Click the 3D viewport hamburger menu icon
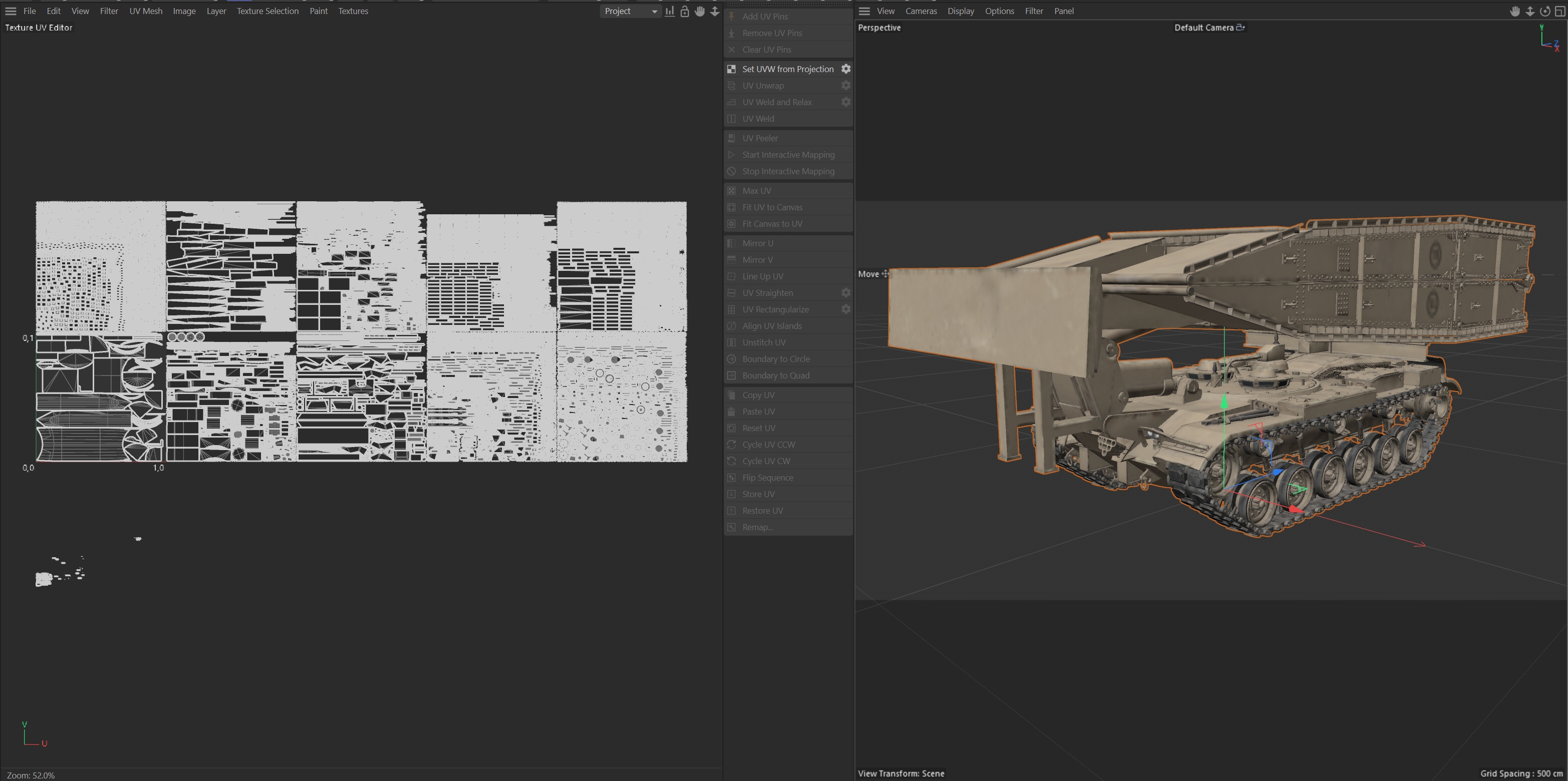Image resolution: width=1568 pixels, height=781 pixels. click(x=864, y=11)
